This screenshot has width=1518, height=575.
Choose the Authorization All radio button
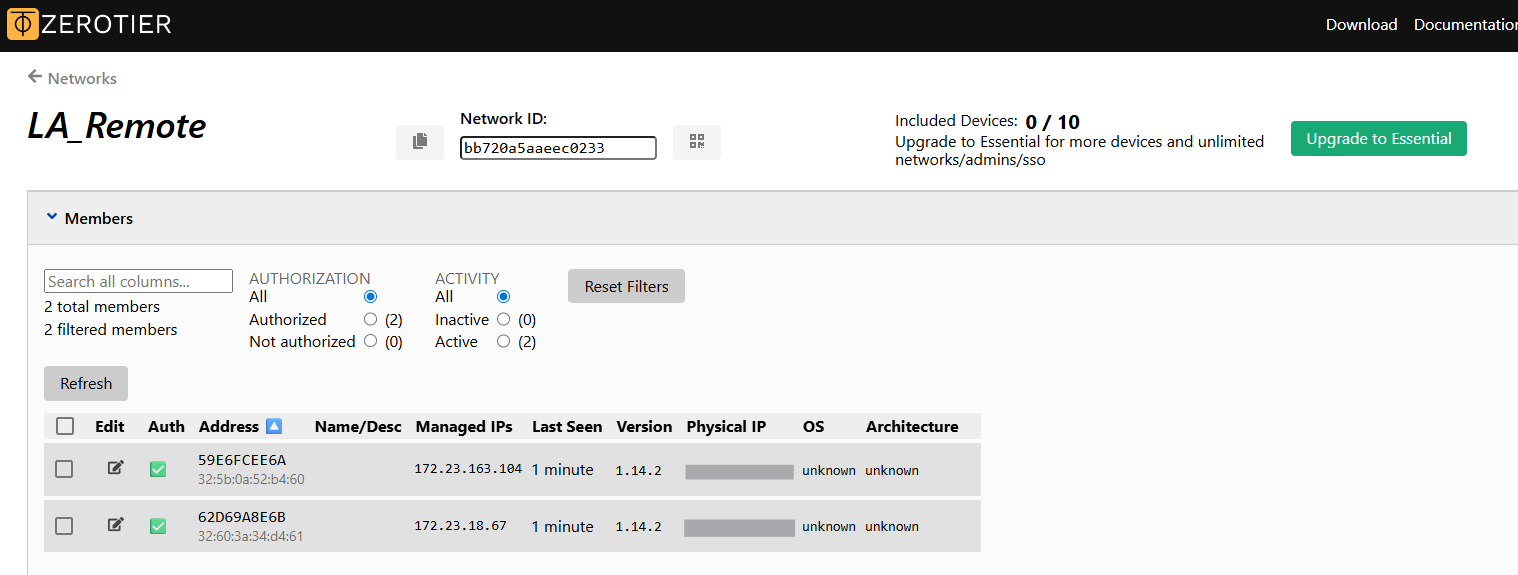[x=371, y=297]
